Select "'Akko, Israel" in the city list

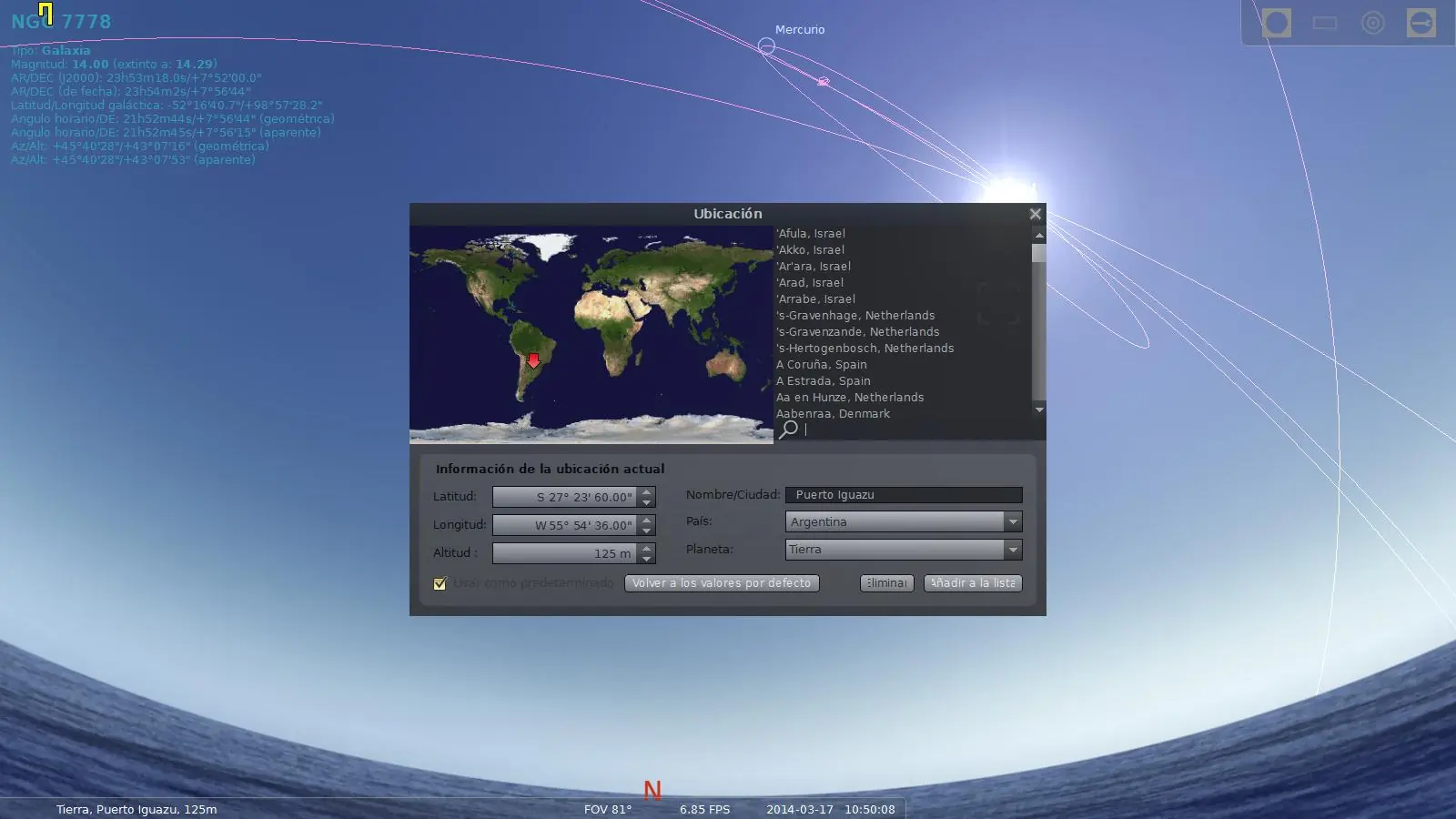pos(810,250)
